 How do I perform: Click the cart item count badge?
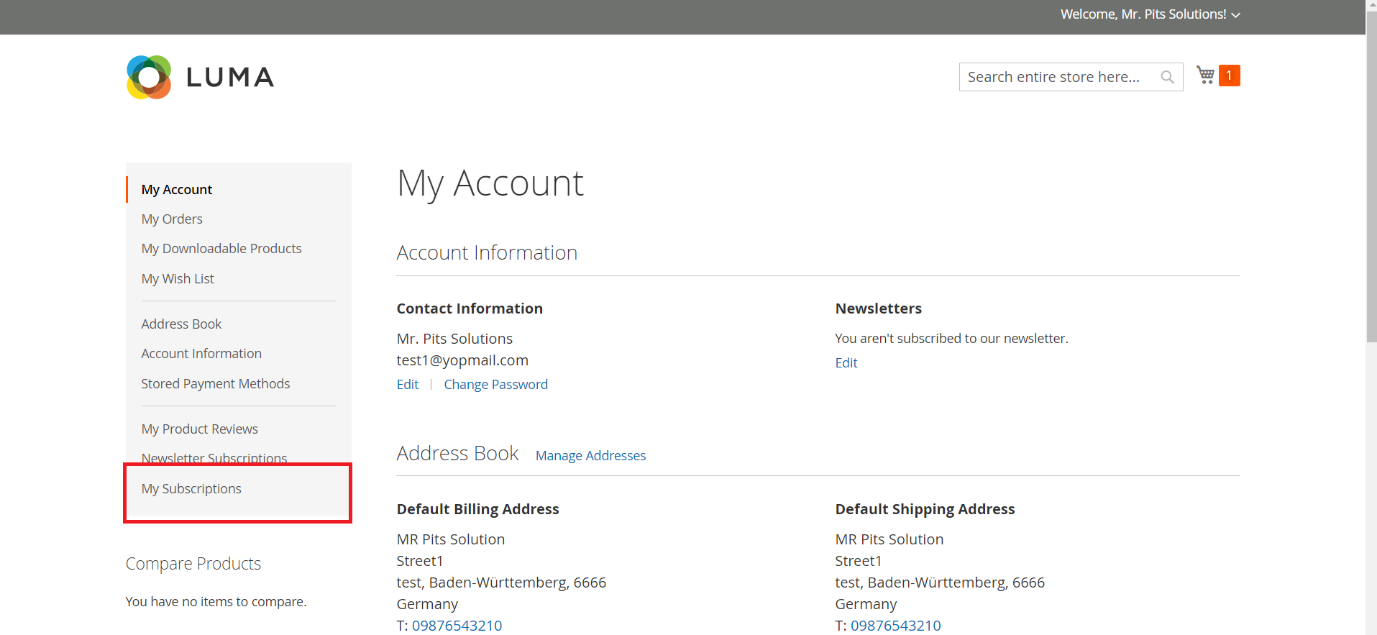pyautogui.click(x=1229, y=75)
